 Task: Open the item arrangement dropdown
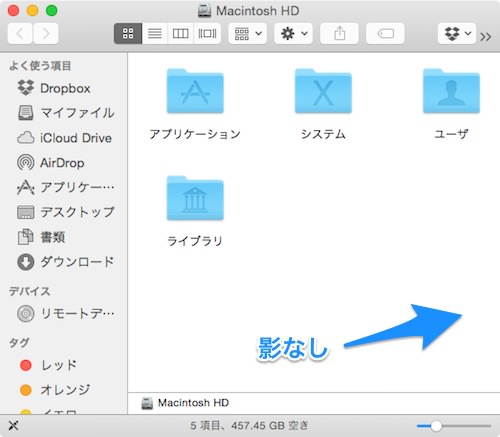[x=248, y=33]
